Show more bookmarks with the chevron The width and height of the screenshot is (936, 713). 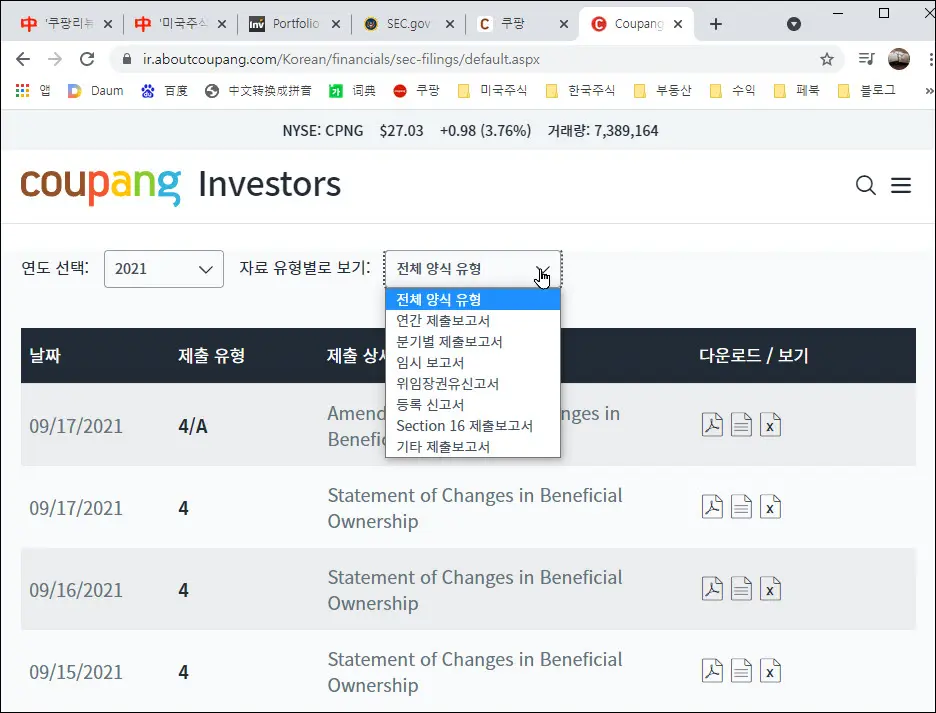(929, 91)
